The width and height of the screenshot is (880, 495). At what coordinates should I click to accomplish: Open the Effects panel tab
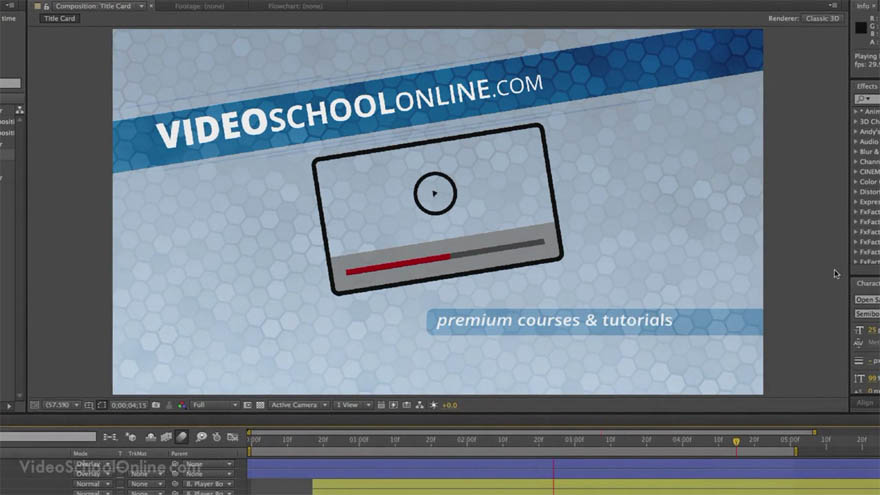pos(867,86)
